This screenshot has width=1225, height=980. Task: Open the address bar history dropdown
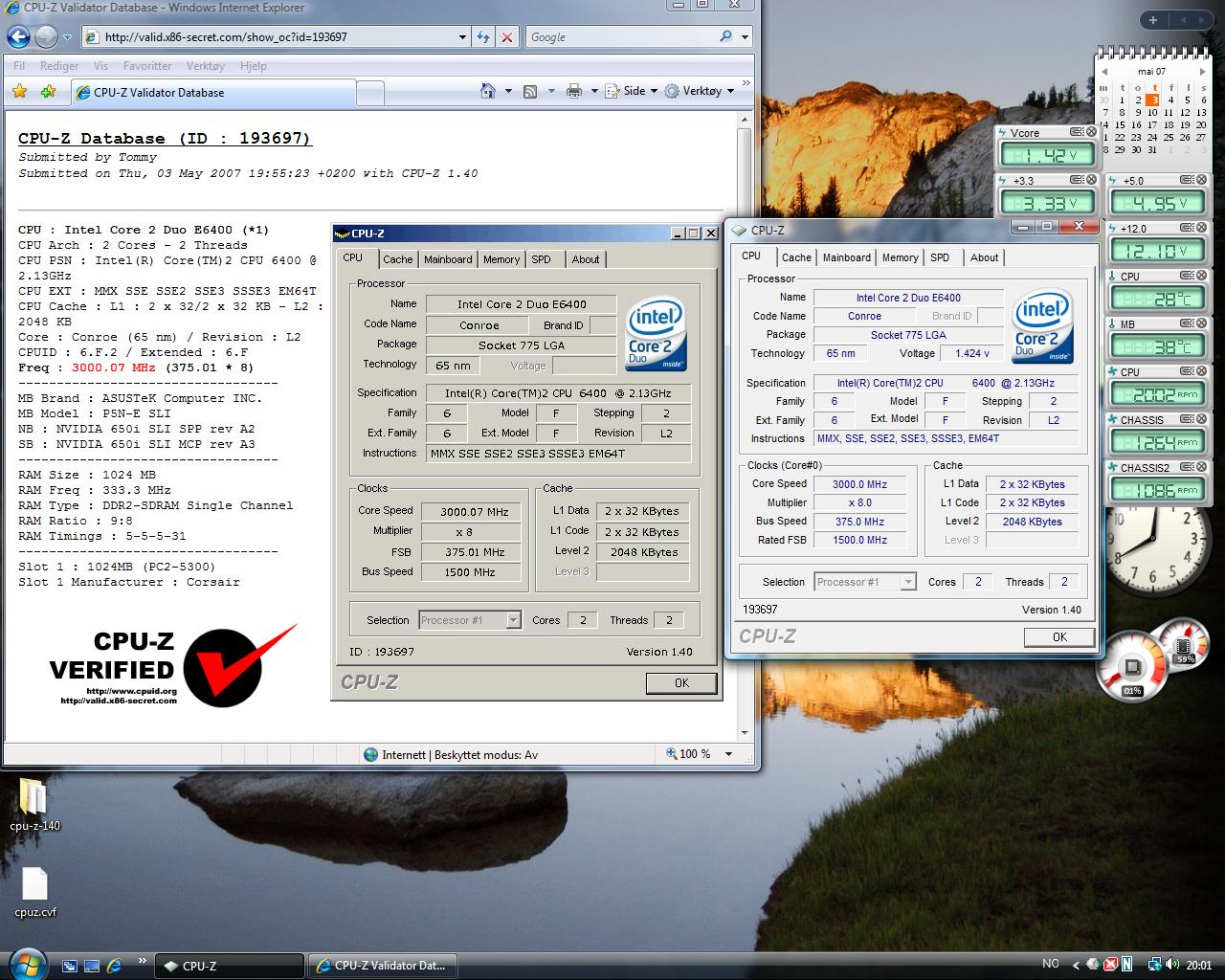tap(462, 37)
